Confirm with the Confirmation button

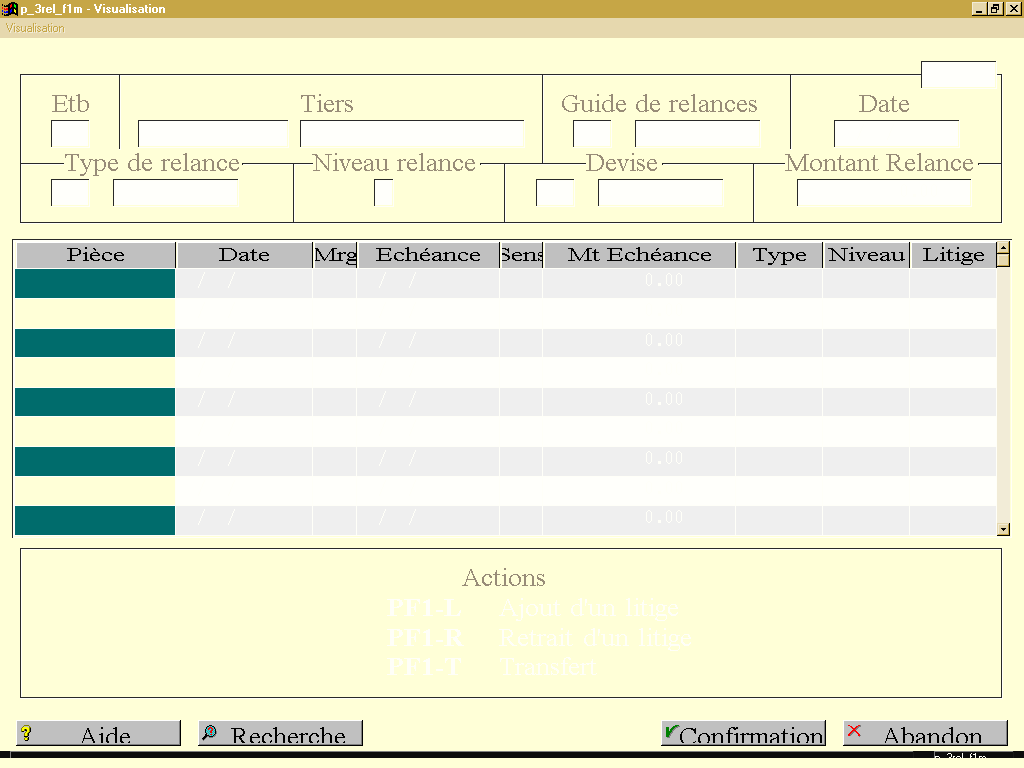click(743, 733)
